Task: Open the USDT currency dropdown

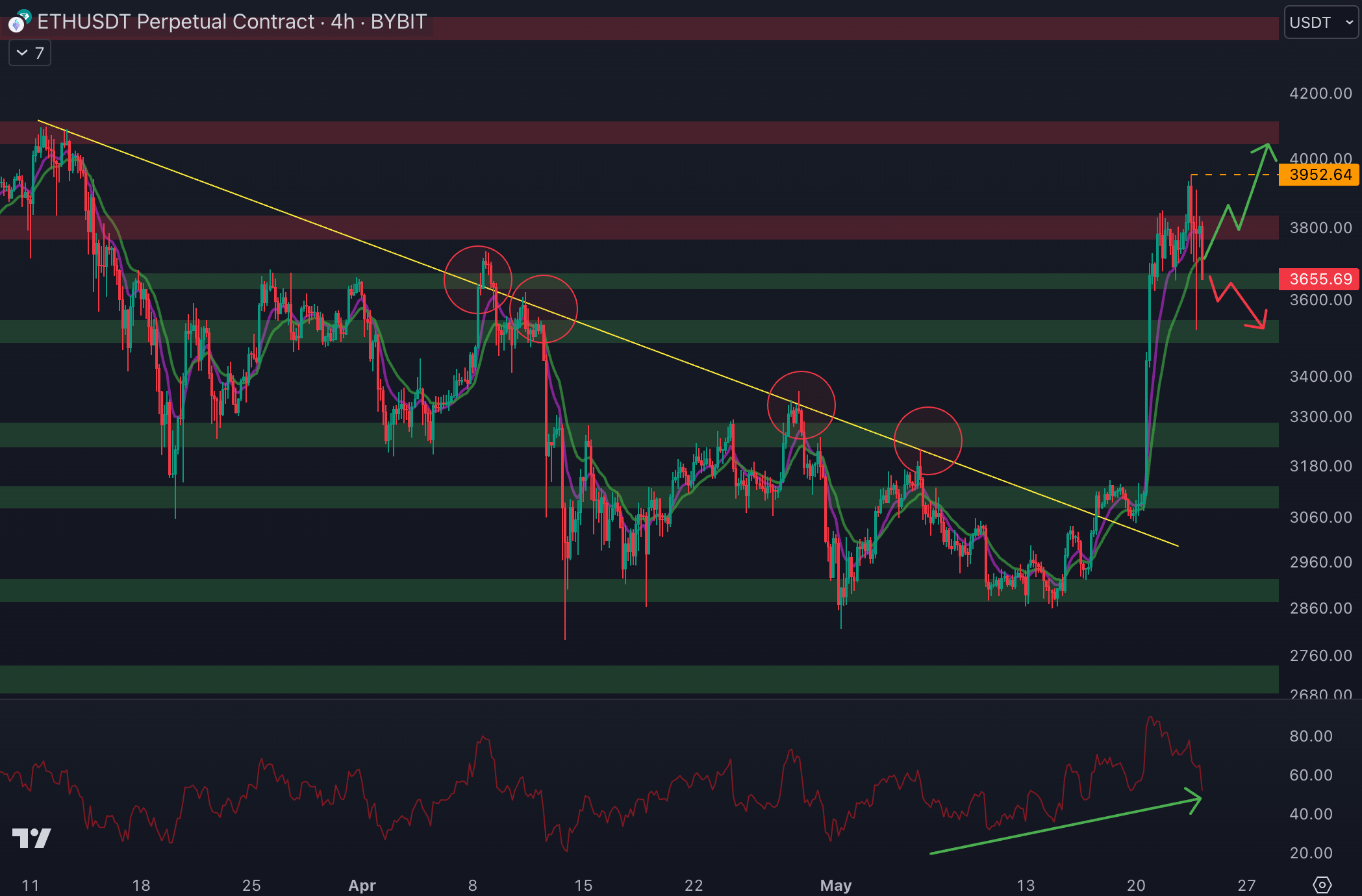Action: click(x=1320, y=23)
